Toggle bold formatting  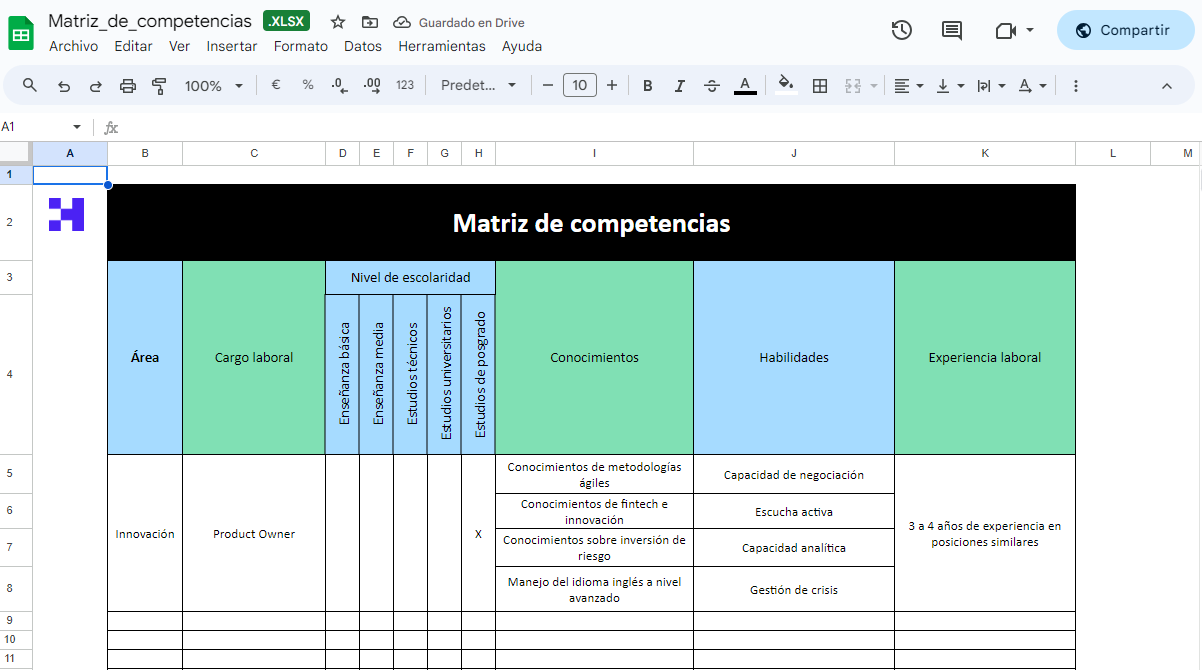point(648,85)
